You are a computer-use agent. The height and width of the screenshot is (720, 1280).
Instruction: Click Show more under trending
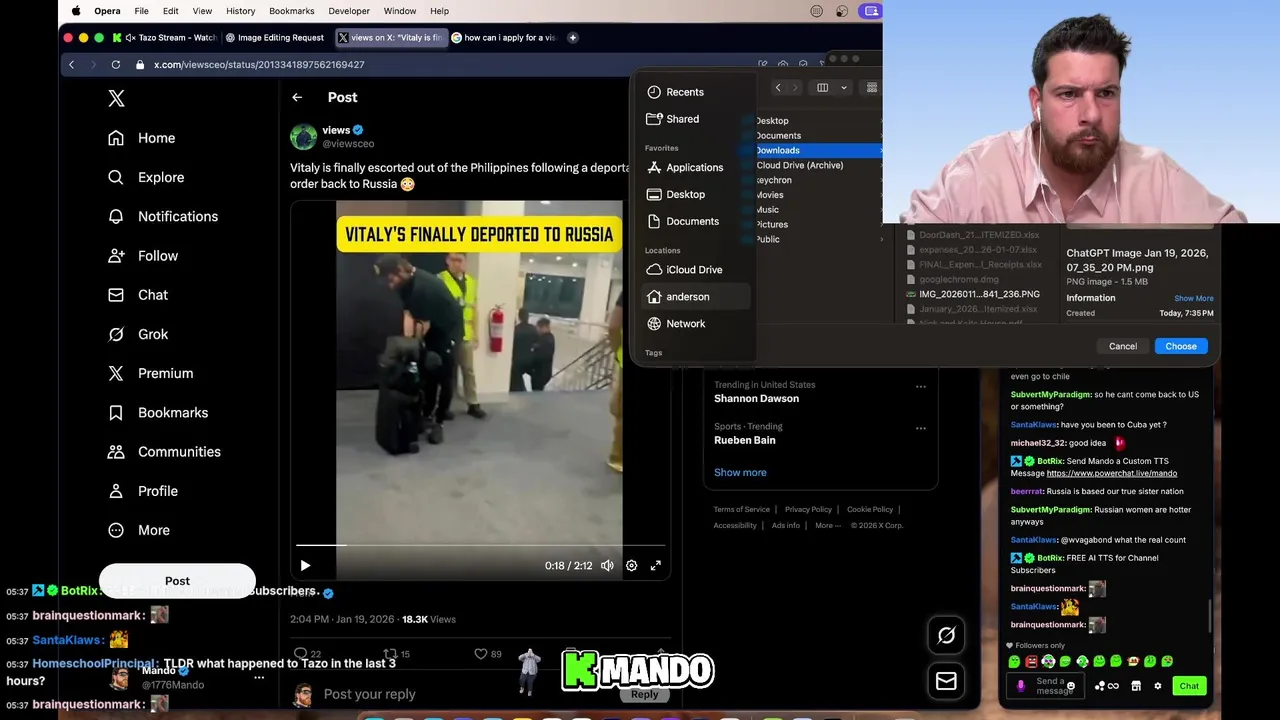click(x=740, y=472)
